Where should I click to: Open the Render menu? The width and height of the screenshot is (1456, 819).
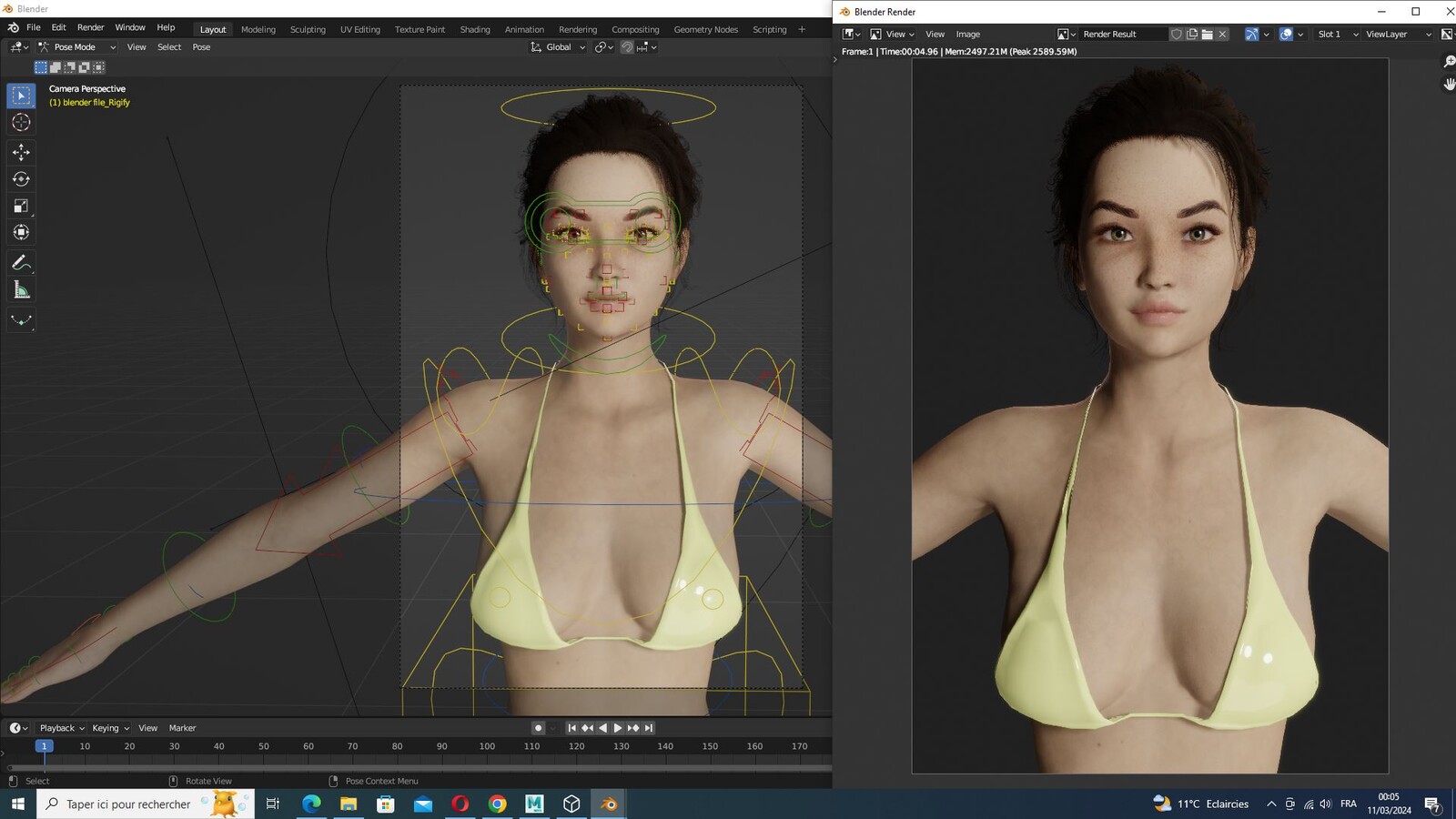point(90,27)
